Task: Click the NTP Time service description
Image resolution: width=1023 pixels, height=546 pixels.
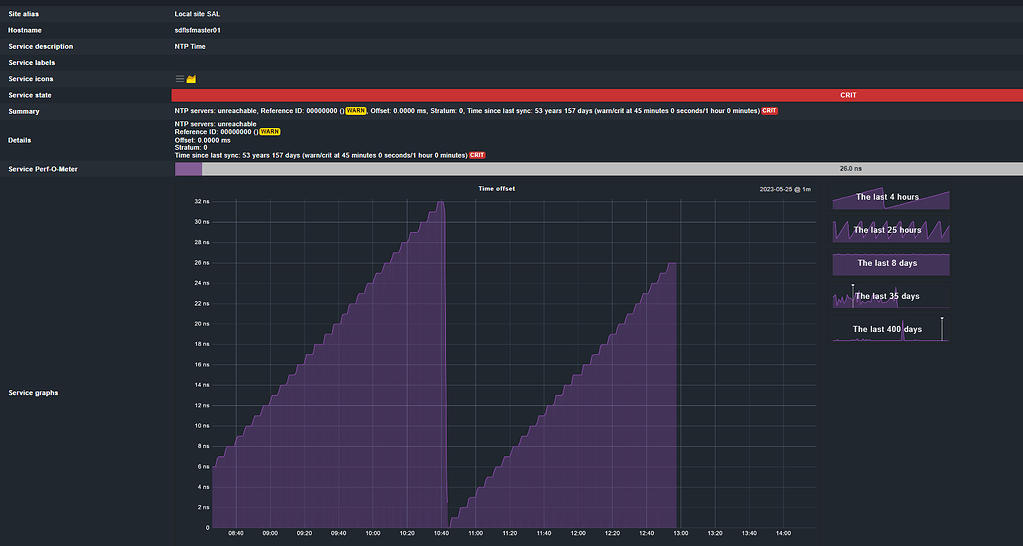Action: coord(190,47)
